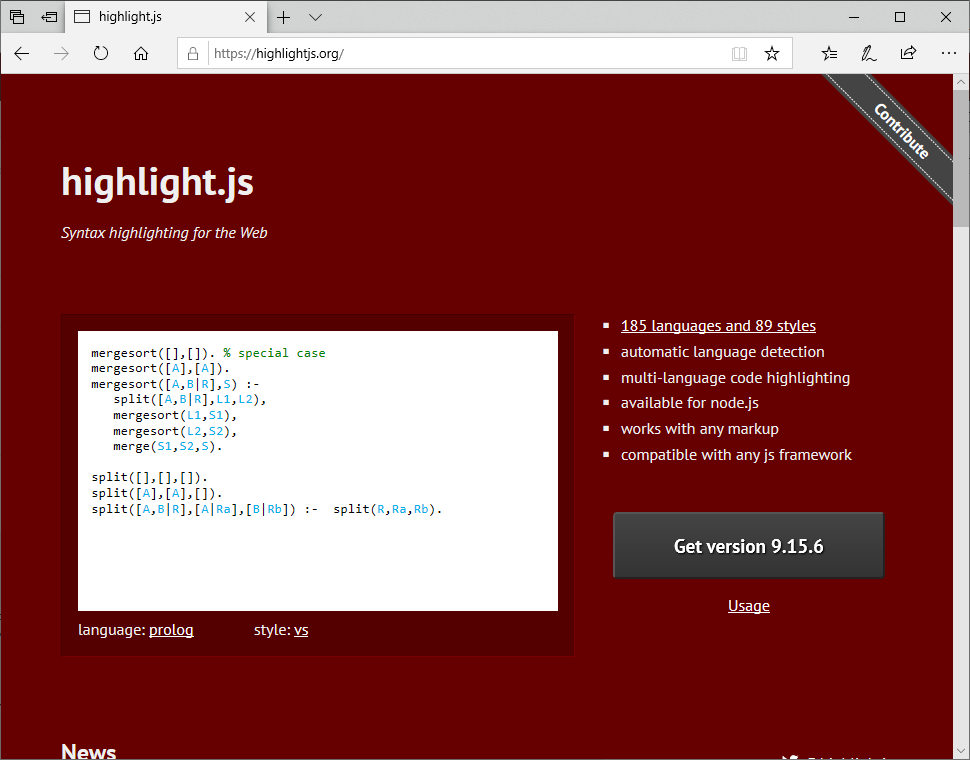The height and width of the screenshot is (760, 970).
Task: Click the '% special case' comment
Action: [274, 353]
